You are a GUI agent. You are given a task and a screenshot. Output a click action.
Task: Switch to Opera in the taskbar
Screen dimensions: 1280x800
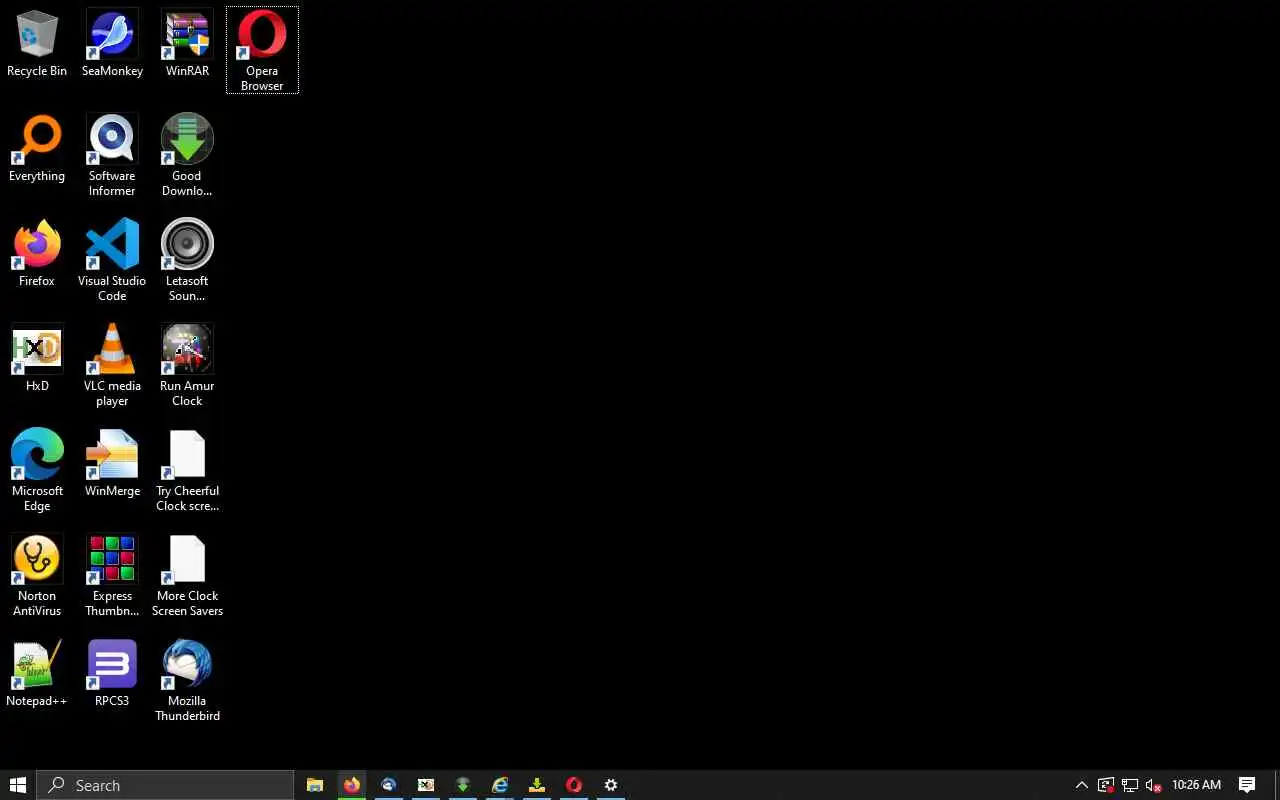tap(574, 785)
